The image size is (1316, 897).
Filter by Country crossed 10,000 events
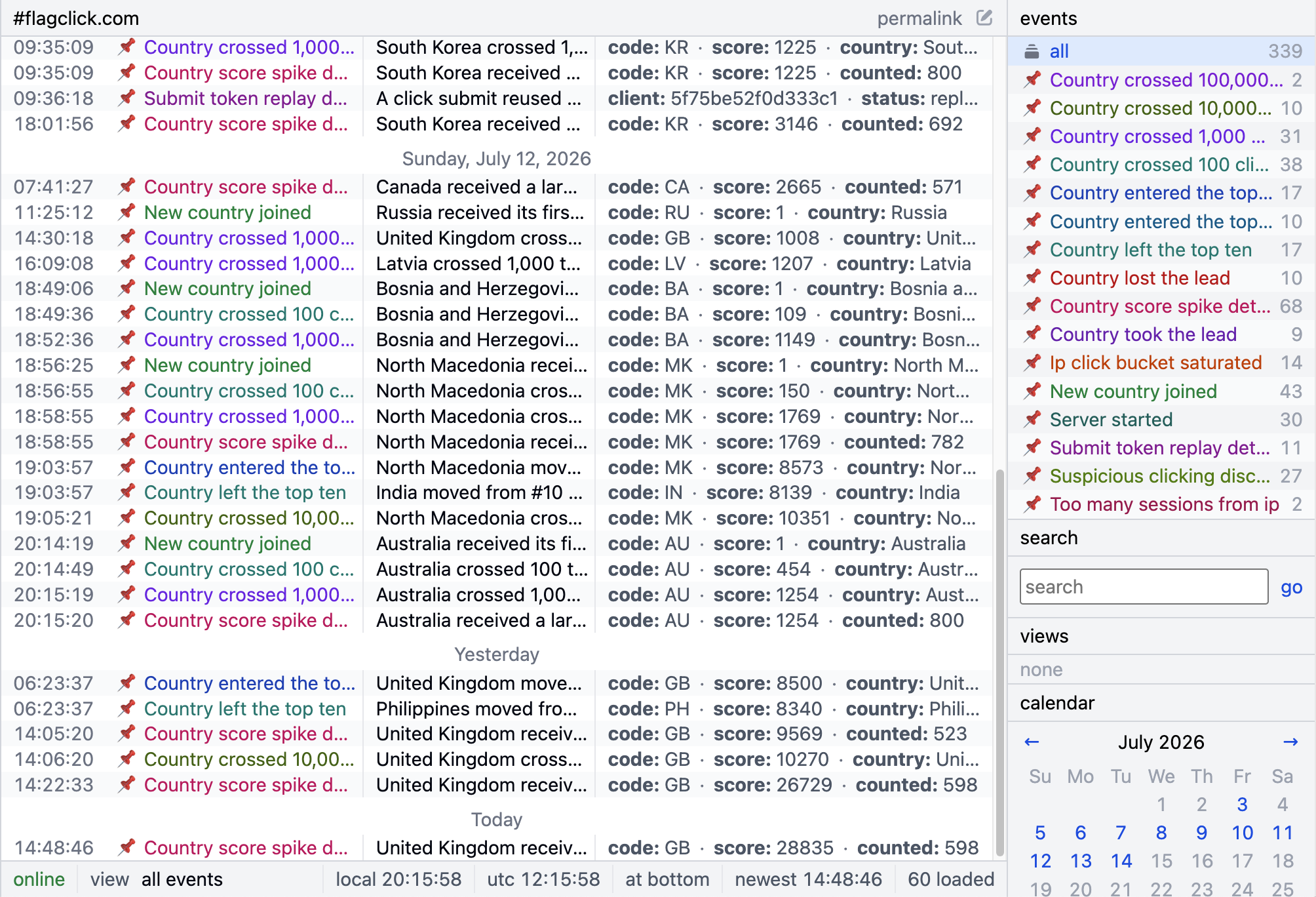(1160, 108)
